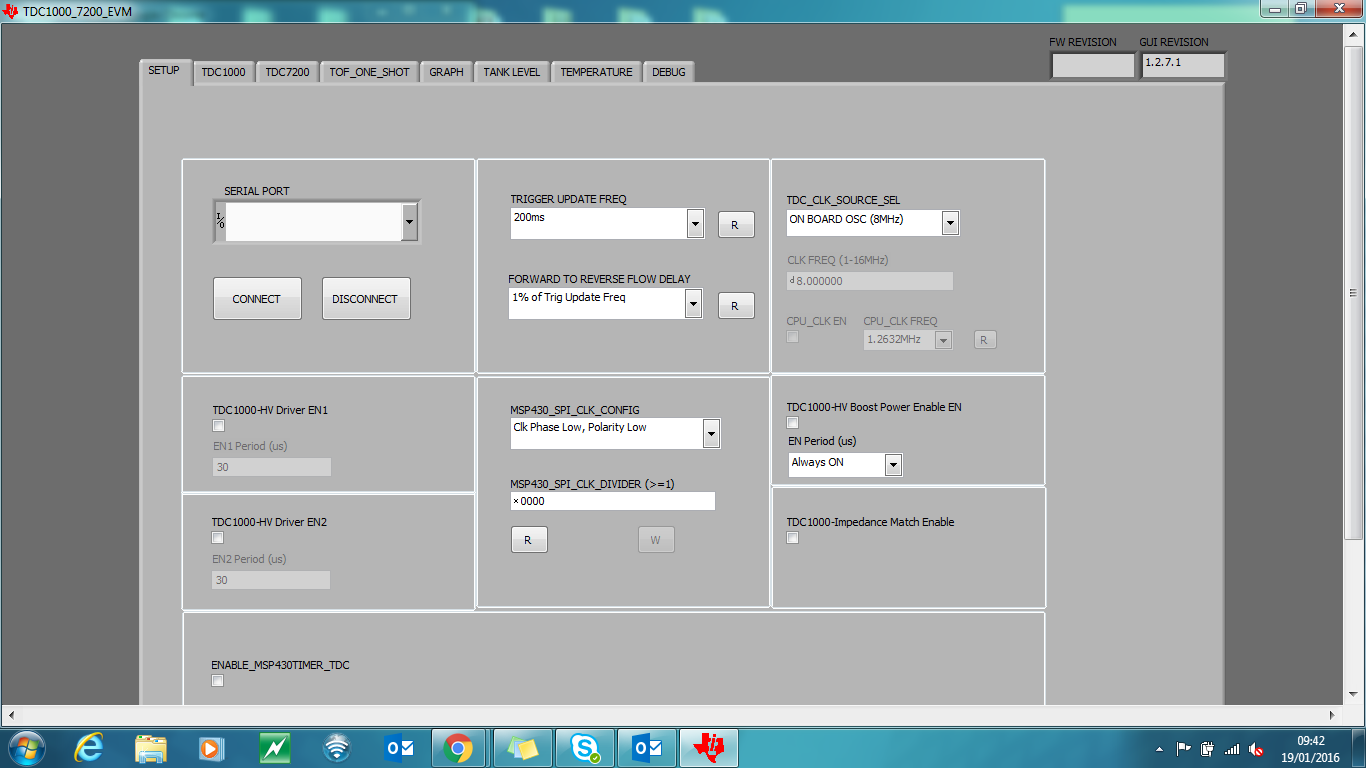The height and width of the screenshot is (768, 1368).
Task: Click MSP430_SPI_CLK_DIVIDER input field
Action: pos(613,501)
